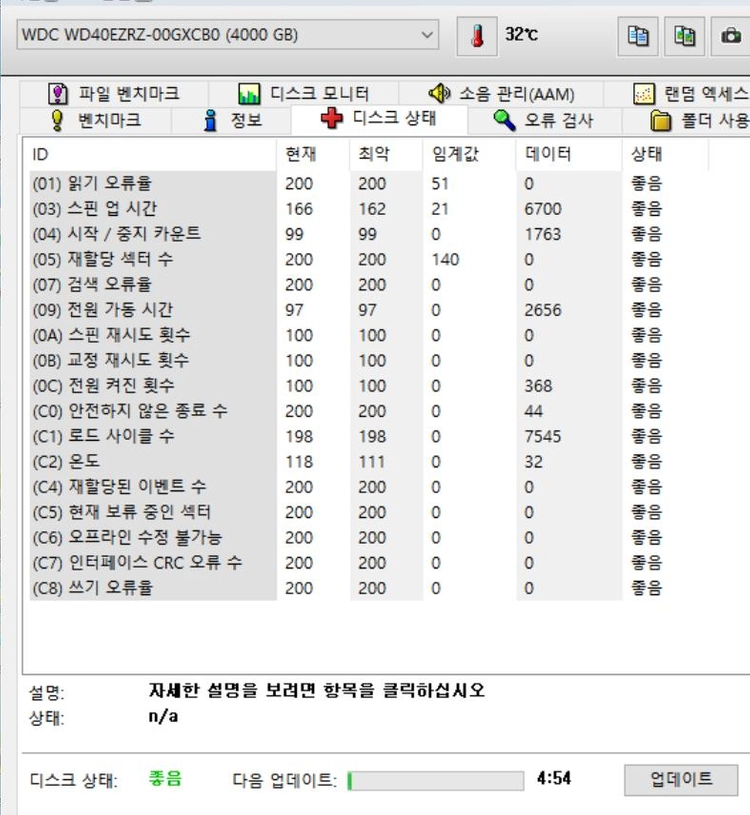Click the 32℃ temperature reading

tap(521, 34)
